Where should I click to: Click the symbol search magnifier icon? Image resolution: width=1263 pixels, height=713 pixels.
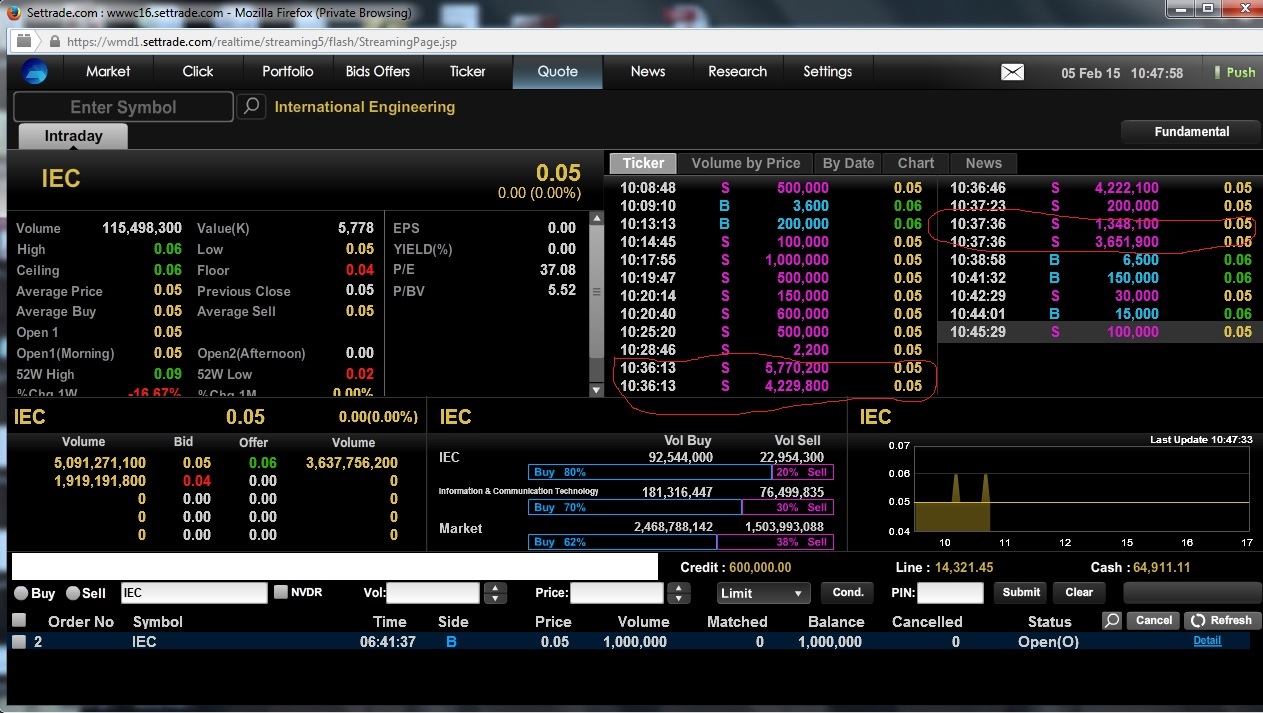[x=251, y=106]
